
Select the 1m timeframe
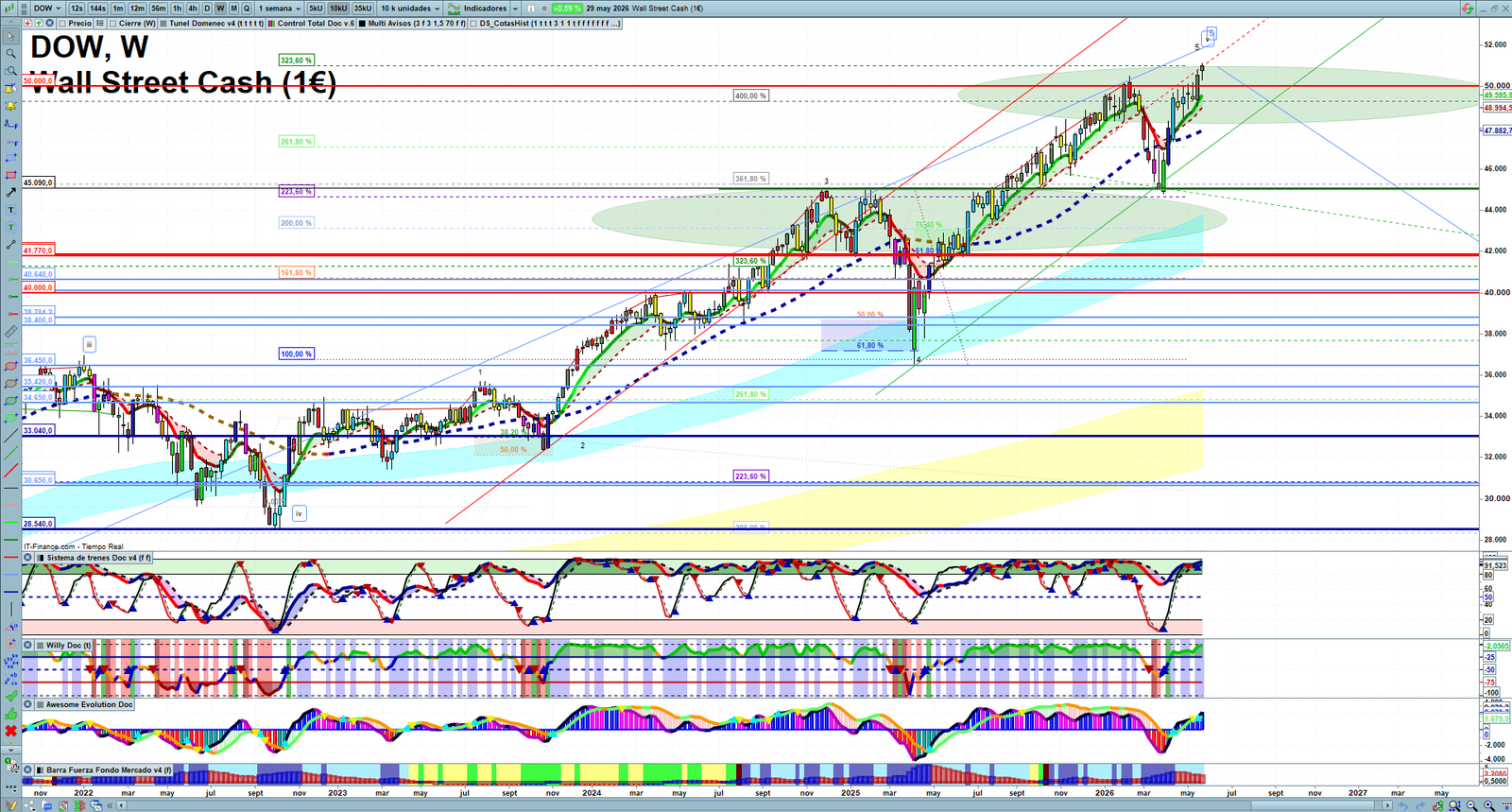click(x=118, y=8)
